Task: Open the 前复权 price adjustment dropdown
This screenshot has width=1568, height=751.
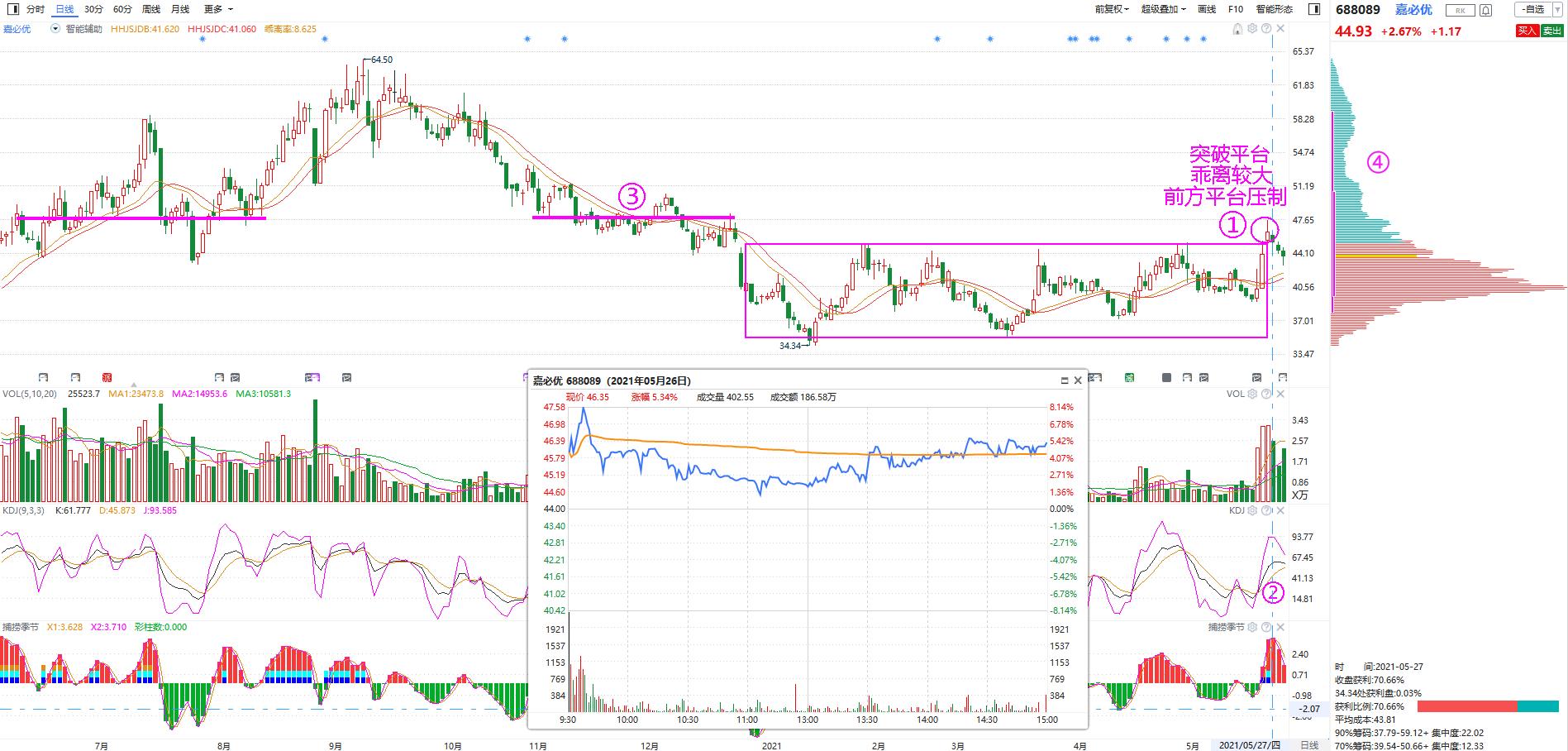Action: 1112,9
